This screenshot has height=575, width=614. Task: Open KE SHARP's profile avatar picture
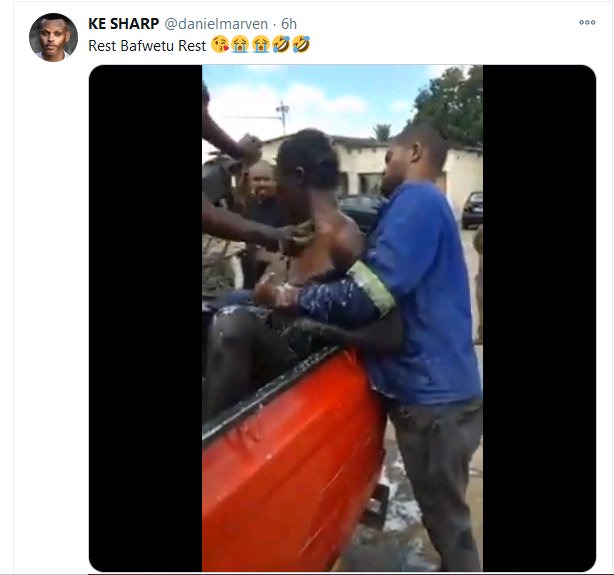(53, 38)
